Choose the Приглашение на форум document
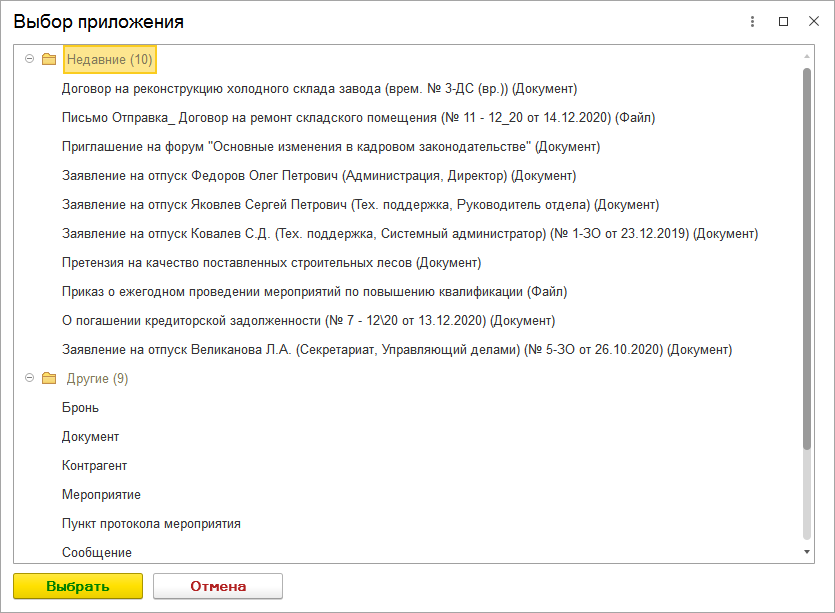The width and height of the screenshot is (835, 613). tap(330, 147)
